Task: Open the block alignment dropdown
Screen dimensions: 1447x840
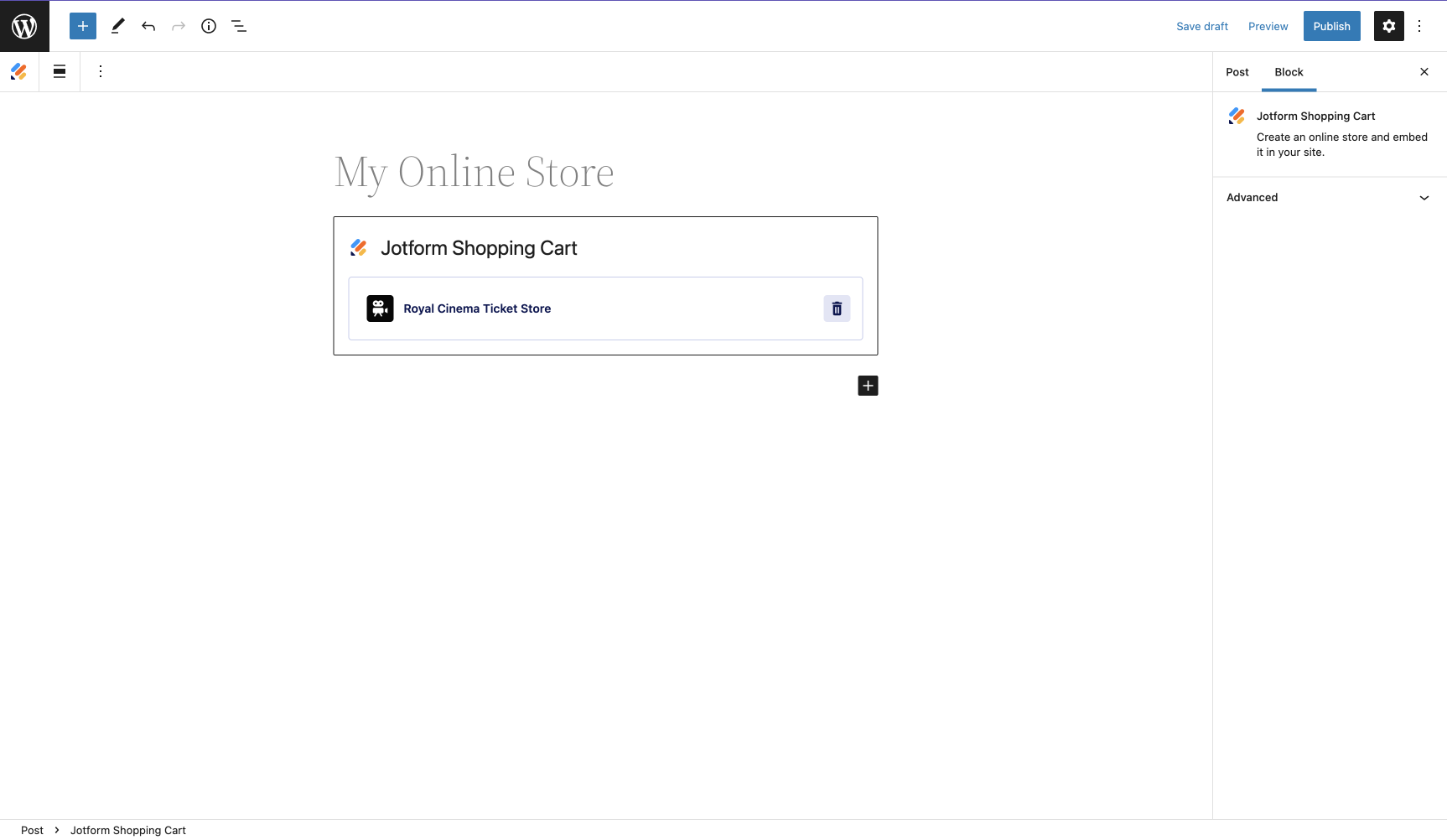Action: [60, 71]
